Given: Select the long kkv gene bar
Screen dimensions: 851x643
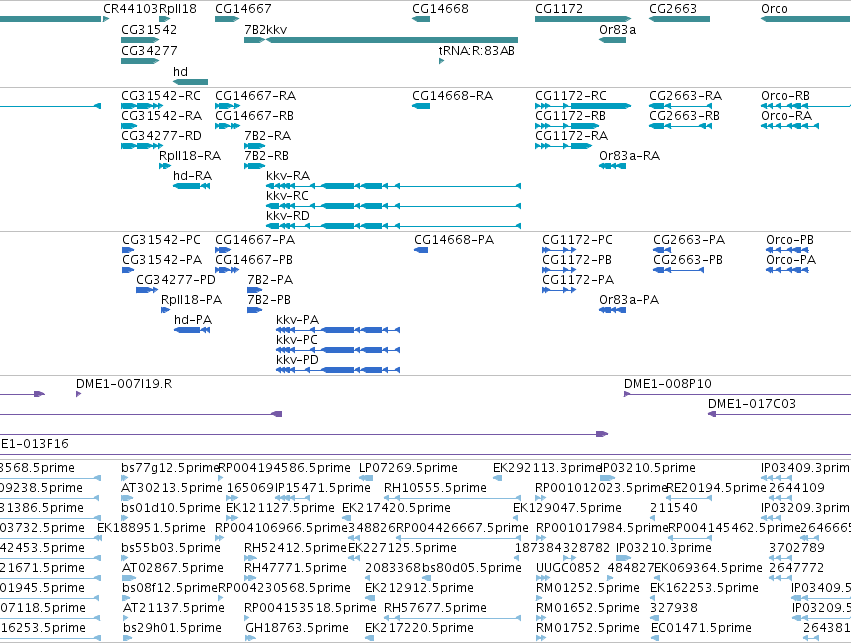Looking at the screenshot, I should [x=392, y=40].
